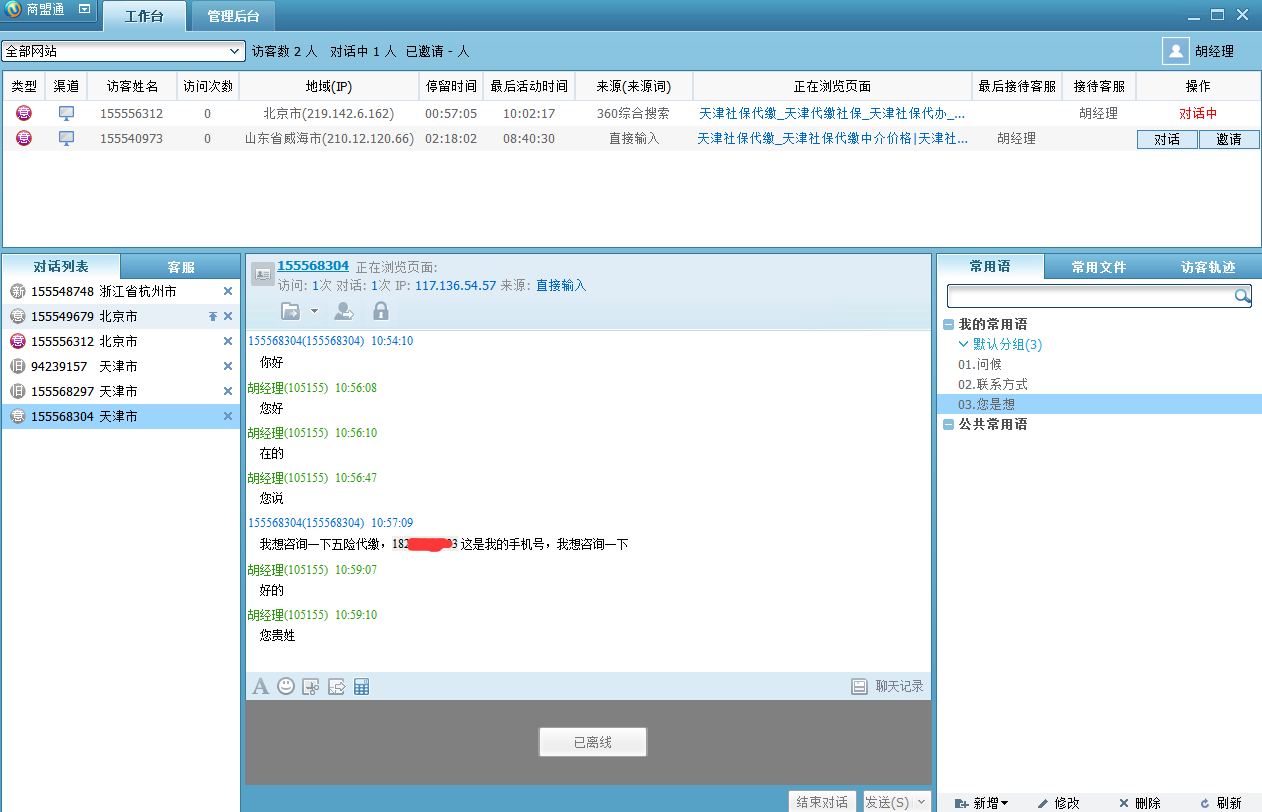
Task: Open the 商盟通 title dropdown menu
Action: 84,10
